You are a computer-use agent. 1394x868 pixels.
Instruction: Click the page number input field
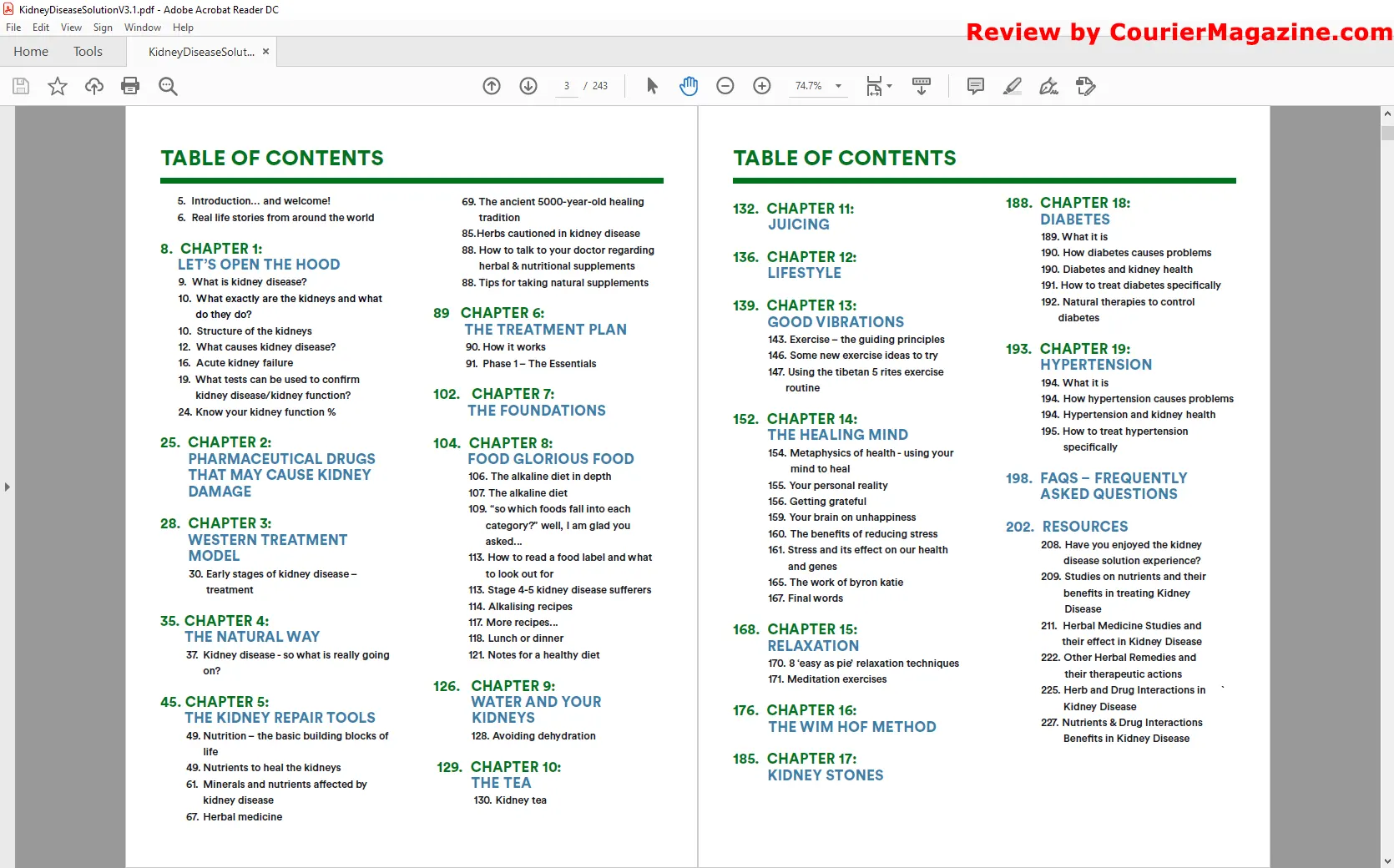coord(567,86)
